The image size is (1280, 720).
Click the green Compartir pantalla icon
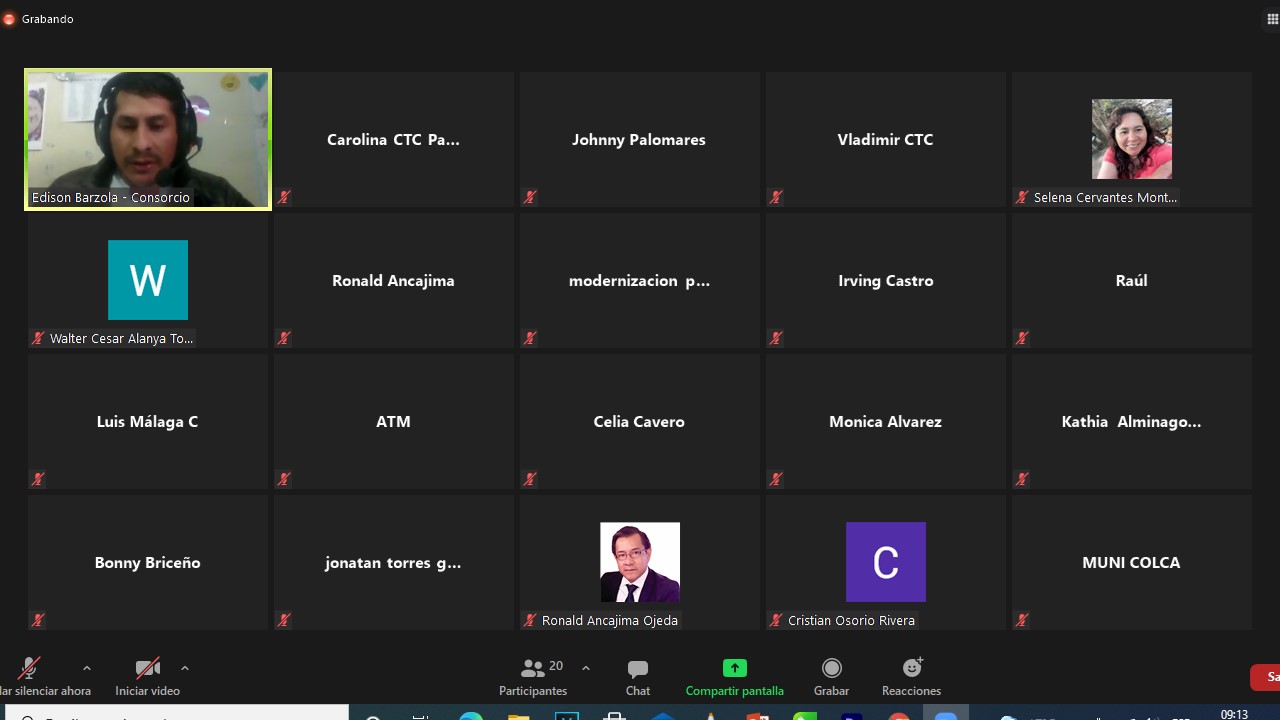[735, 668]
